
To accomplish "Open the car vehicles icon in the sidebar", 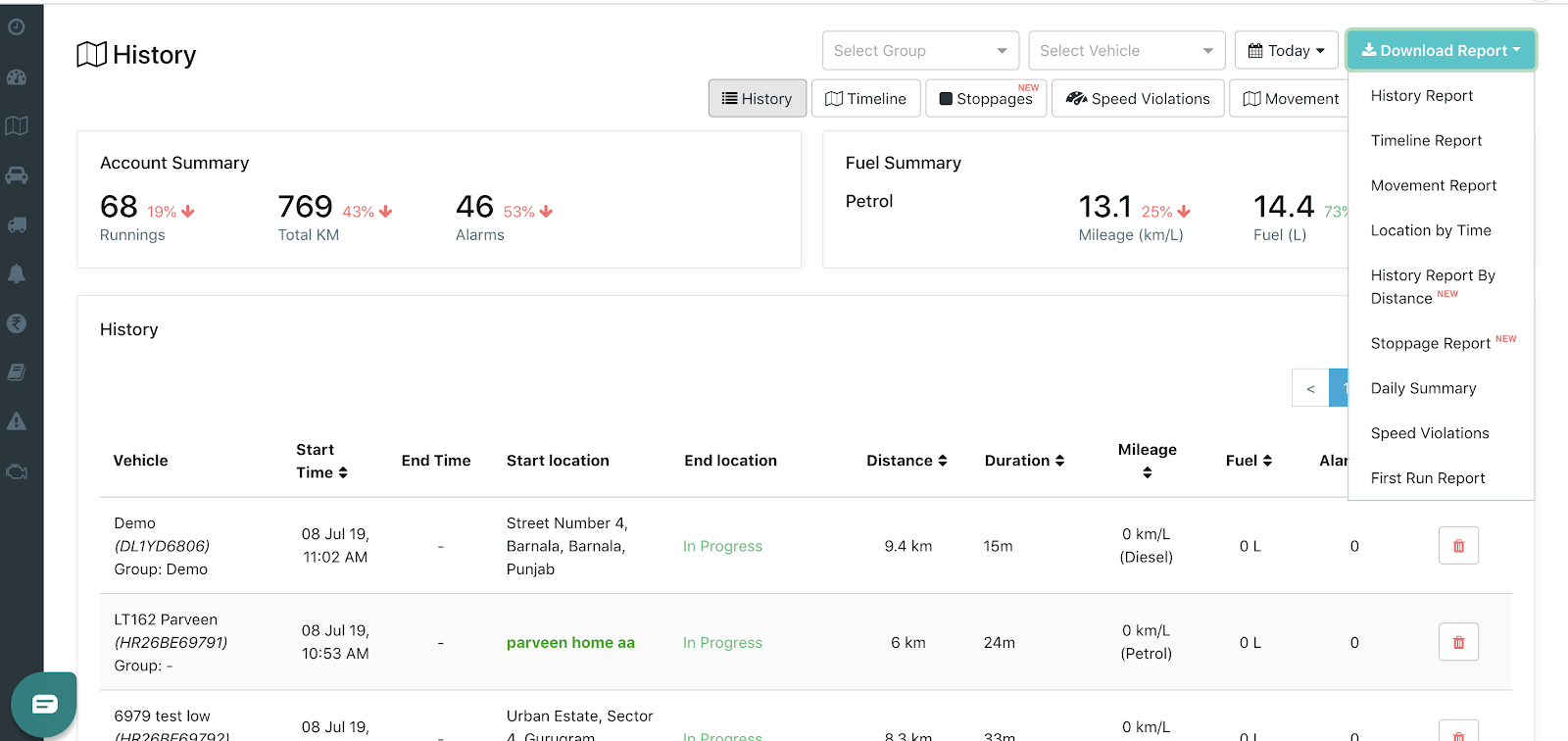I will click(x=17, y=175).
